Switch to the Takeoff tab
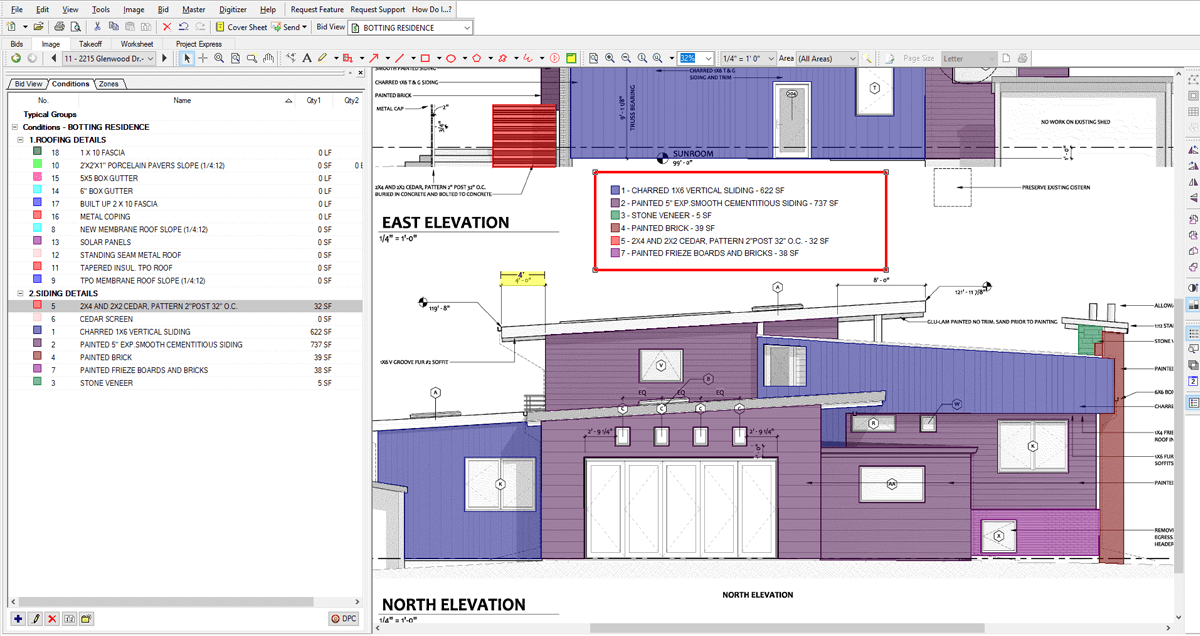The width and height of the screenshot is (1200, 636). [91, 44]
